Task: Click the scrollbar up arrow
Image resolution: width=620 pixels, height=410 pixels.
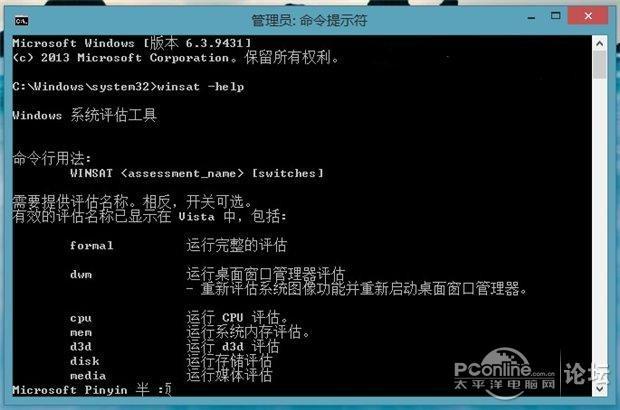Action: (600, 43)
